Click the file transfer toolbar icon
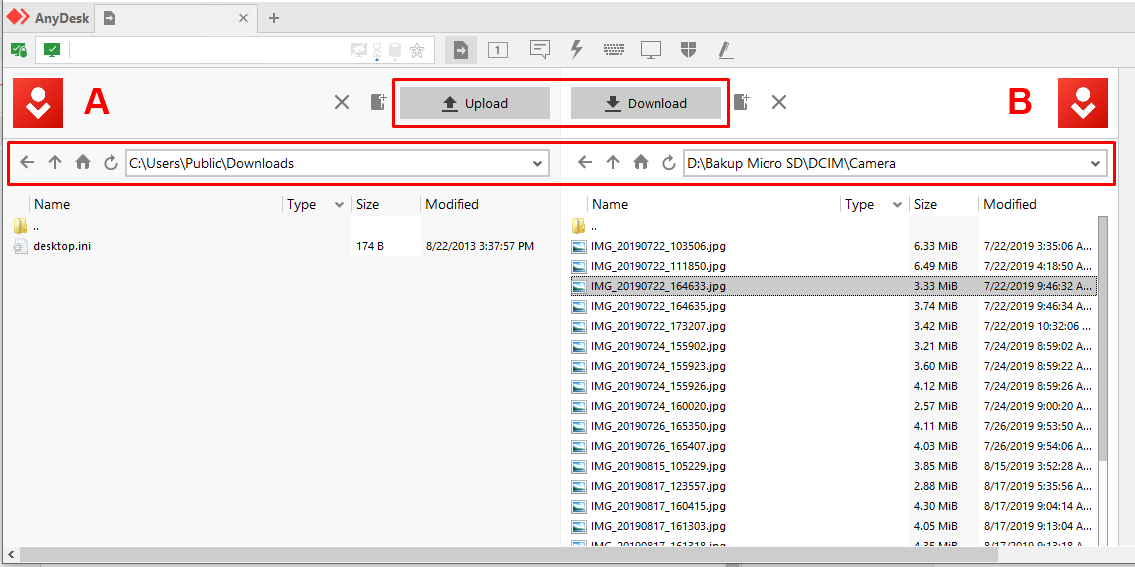This screenshot has width=1135, height=567. 461,49
